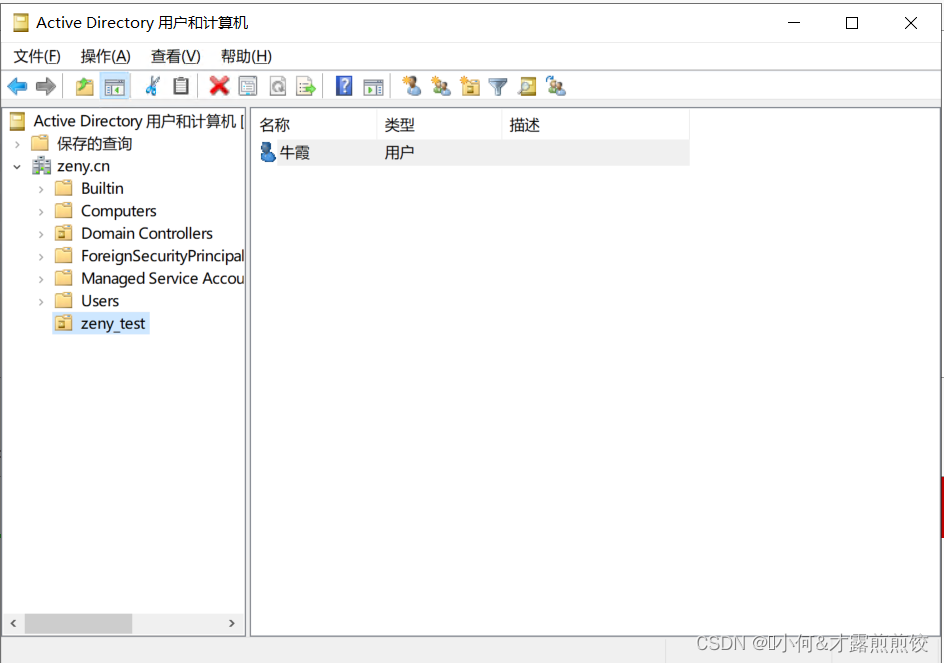Select Domain Controllers OU
Image resolution: width=944 pixels, height=663 pixels.
tap(147, 233)
